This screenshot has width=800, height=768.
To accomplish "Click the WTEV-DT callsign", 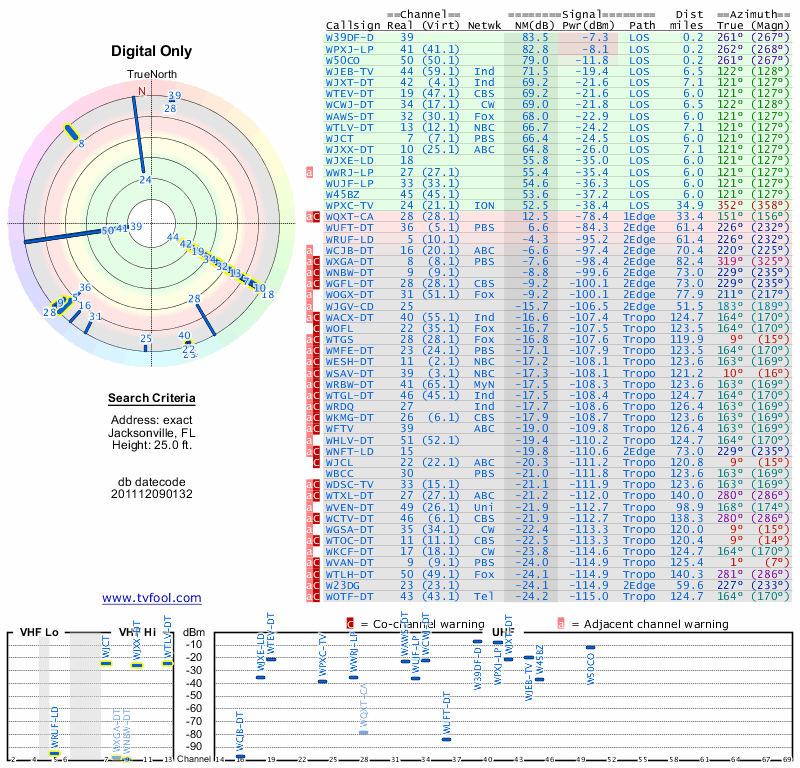I will click(349, 94).
